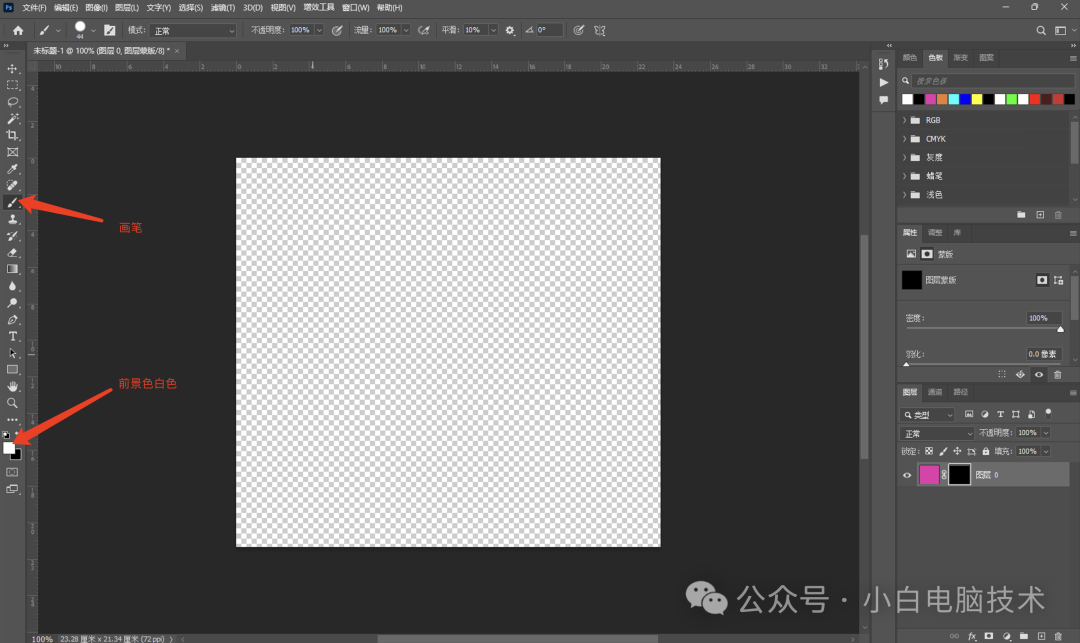
Task: Select the Crop tool
Action: [12, 136]
